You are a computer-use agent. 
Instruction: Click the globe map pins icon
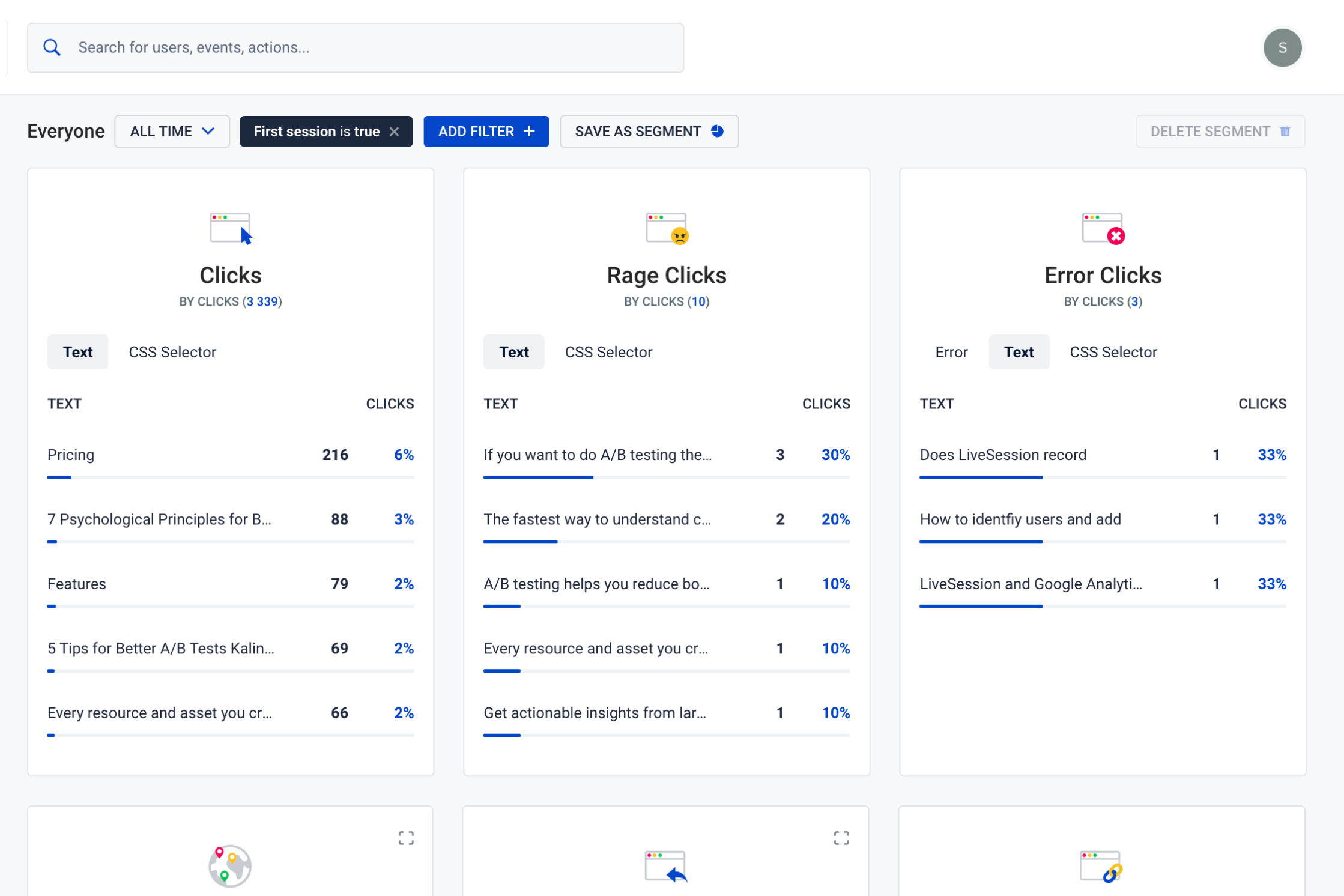[x=230, y=866]
